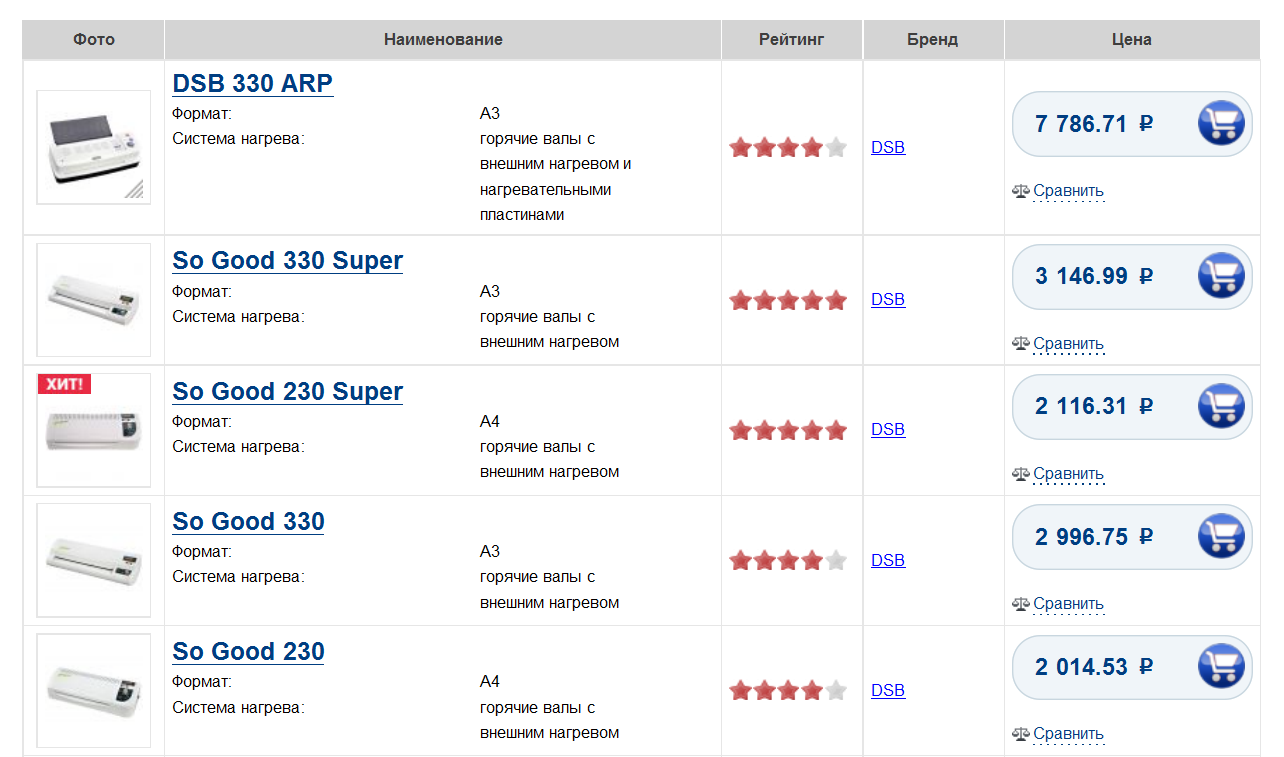Click scales icon in So Good 330 Super row
Viewport: 1284px width, 757px height.
(1021, 343)
